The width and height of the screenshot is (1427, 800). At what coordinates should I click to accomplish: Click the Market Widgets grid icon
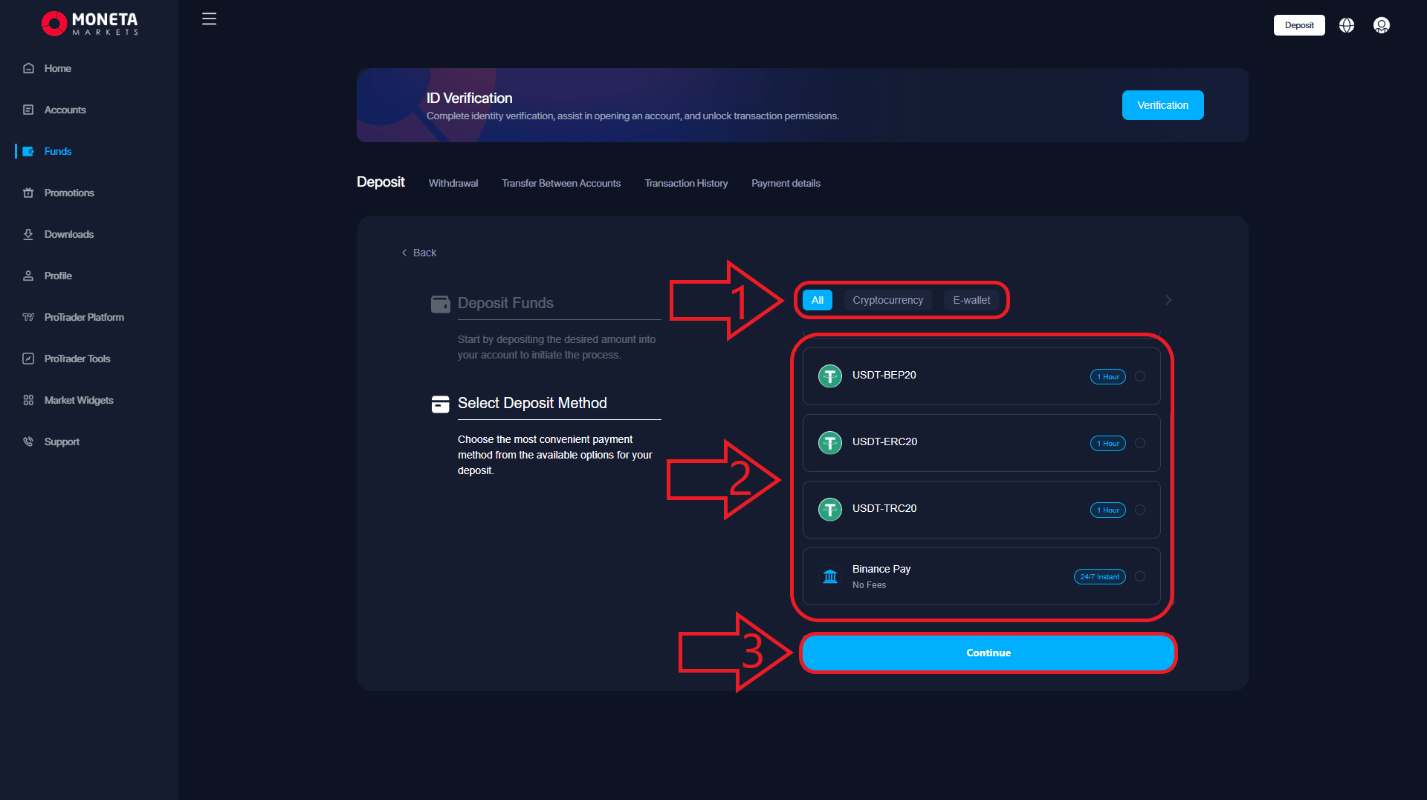[x=28, y=400]
